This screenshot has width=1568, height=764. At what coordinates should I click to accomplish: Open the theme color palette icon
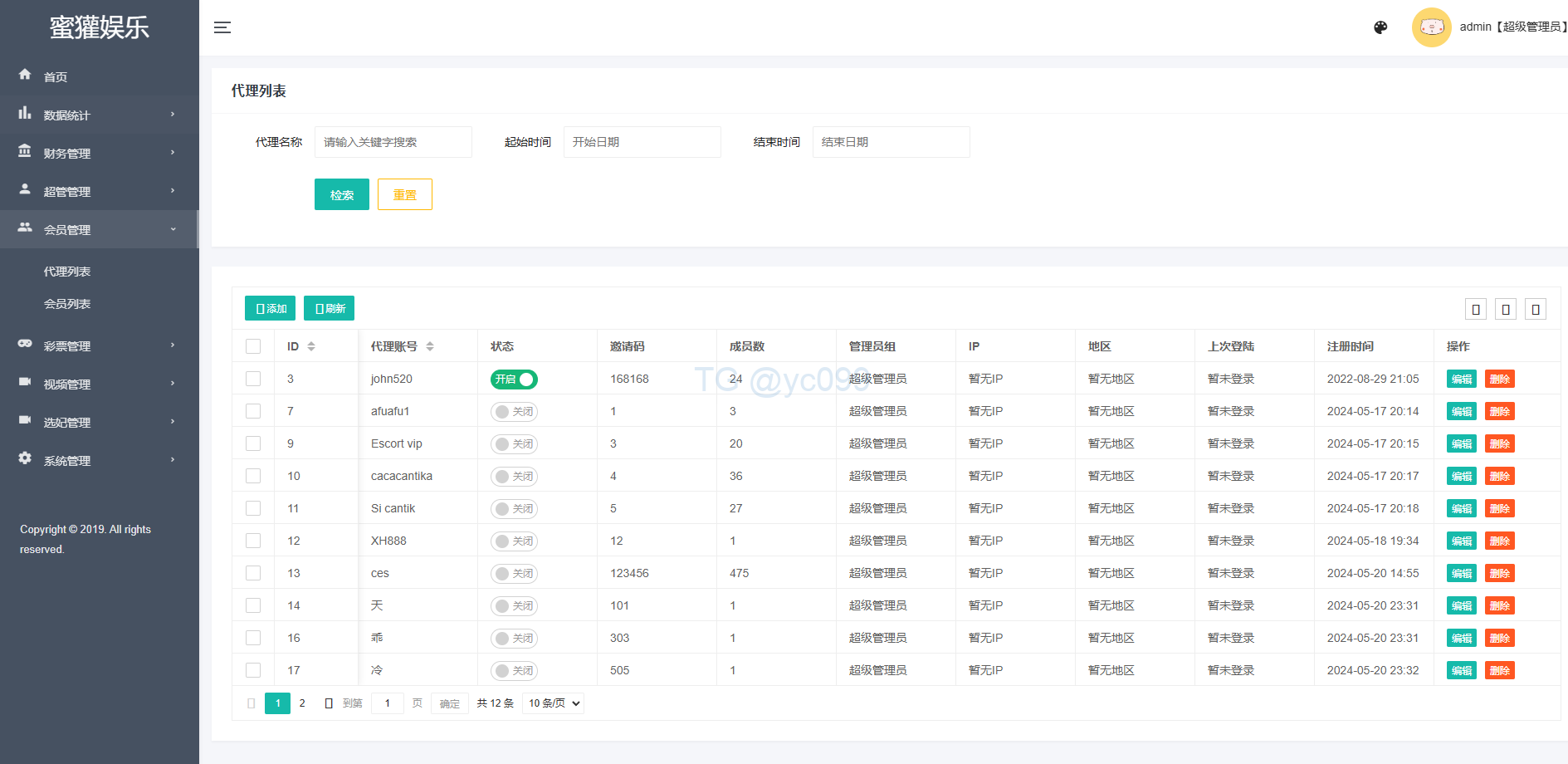(1380, 27)
